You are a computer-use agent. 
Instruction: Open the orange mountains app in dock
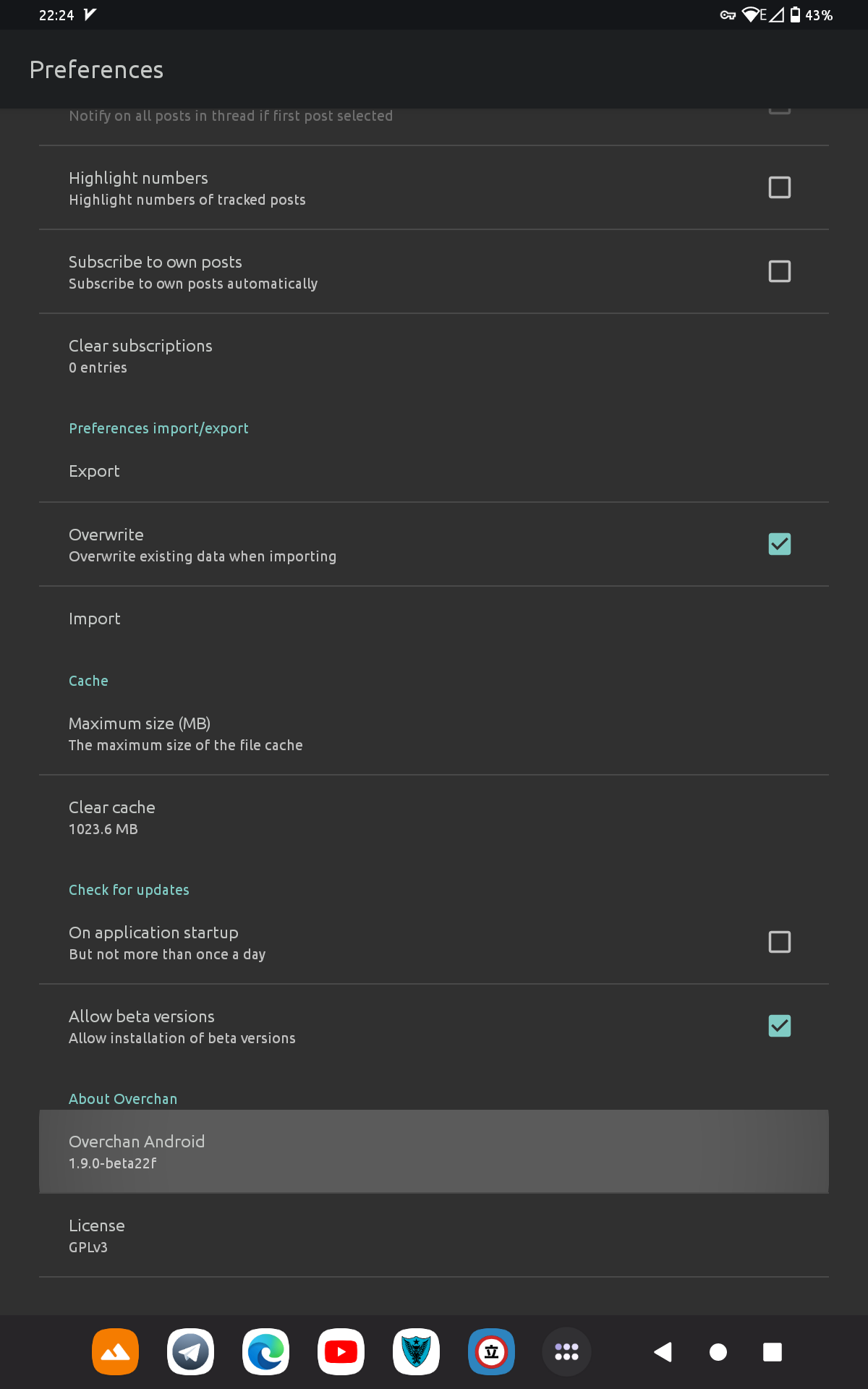coord(115,1351)
